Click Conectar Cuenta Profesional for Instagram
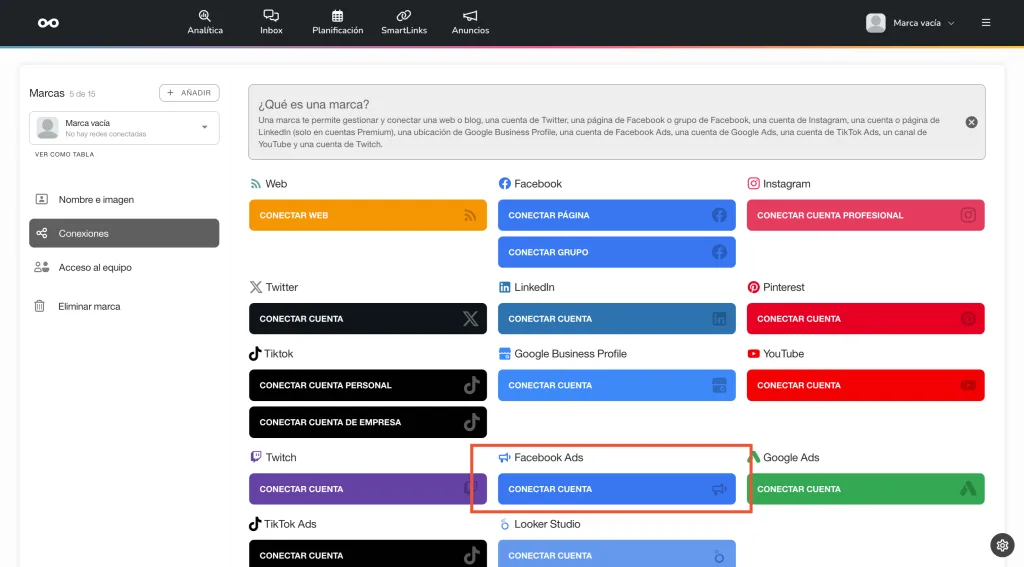1024x567 pixels. pos(865,215)
